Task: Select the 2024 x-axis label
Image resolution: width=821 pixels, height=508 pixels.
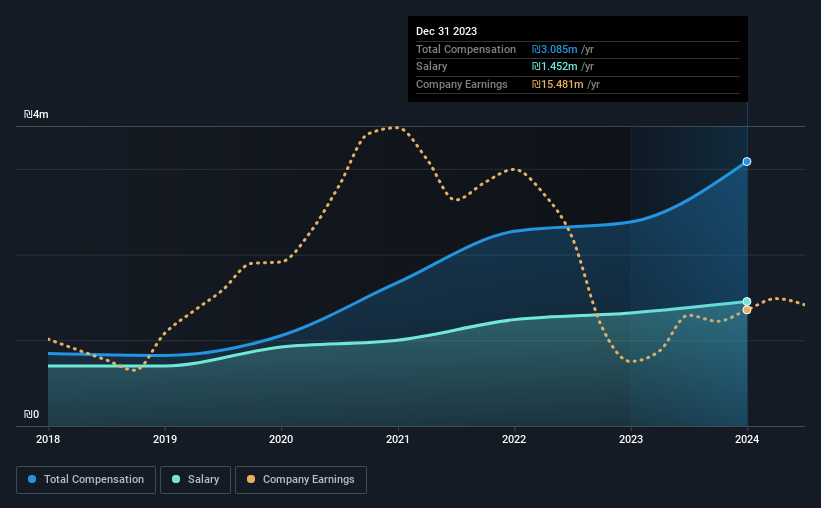Action: [x=747, y=439]
